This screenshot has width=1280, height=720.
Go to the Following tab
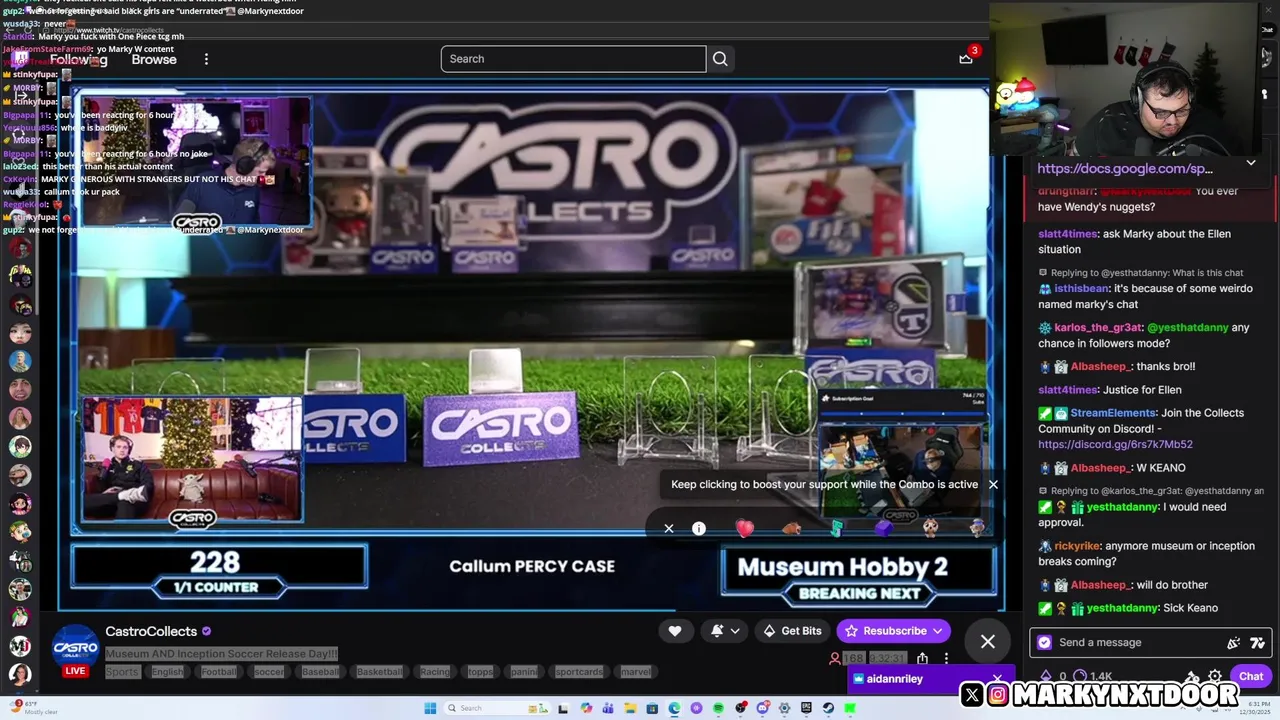point(78,59)
